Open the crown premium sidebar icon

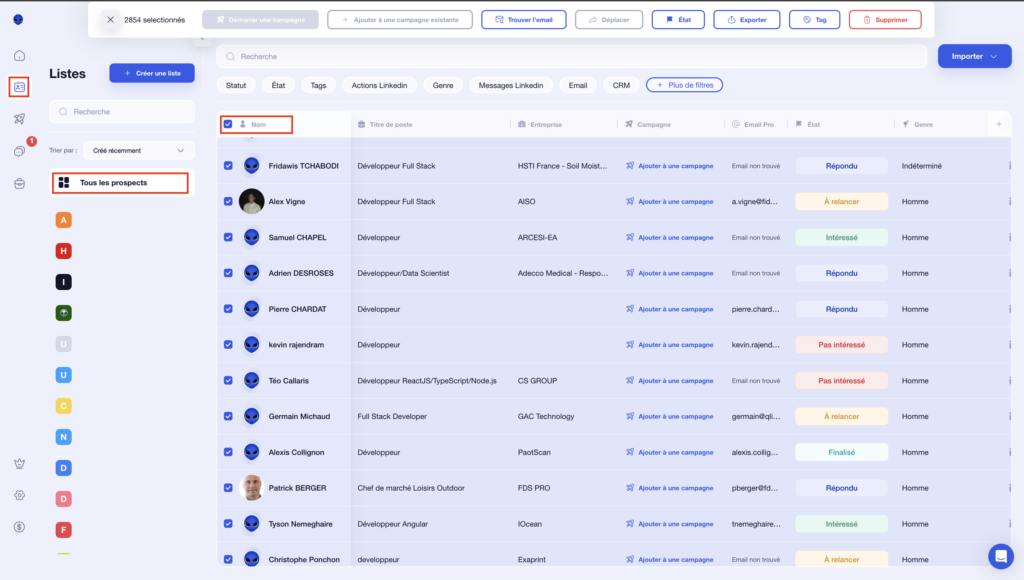[x=20, y=464]
